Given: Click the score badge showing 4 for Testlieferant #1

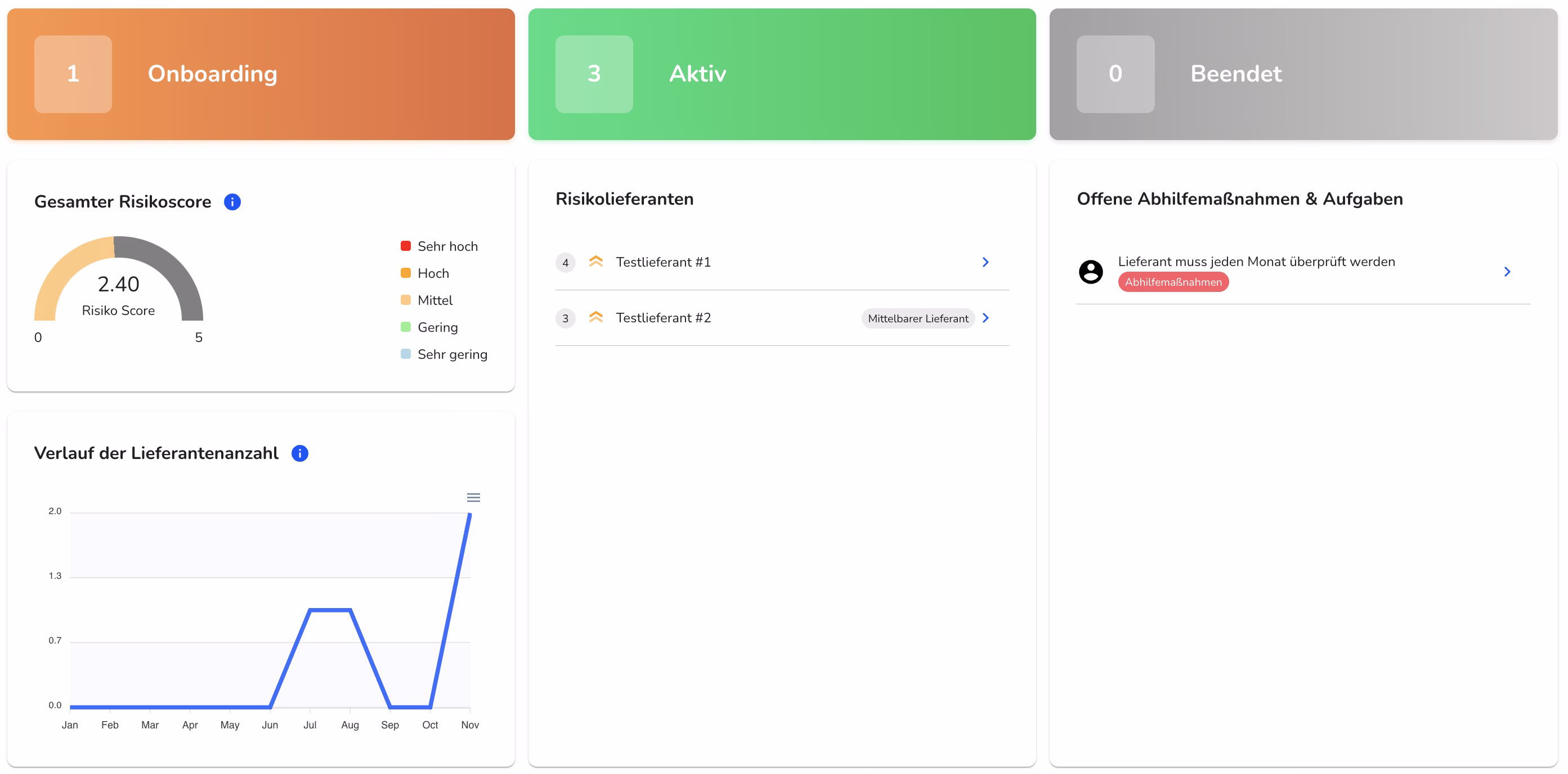Looking at the screenshot, I should (566, 262).
